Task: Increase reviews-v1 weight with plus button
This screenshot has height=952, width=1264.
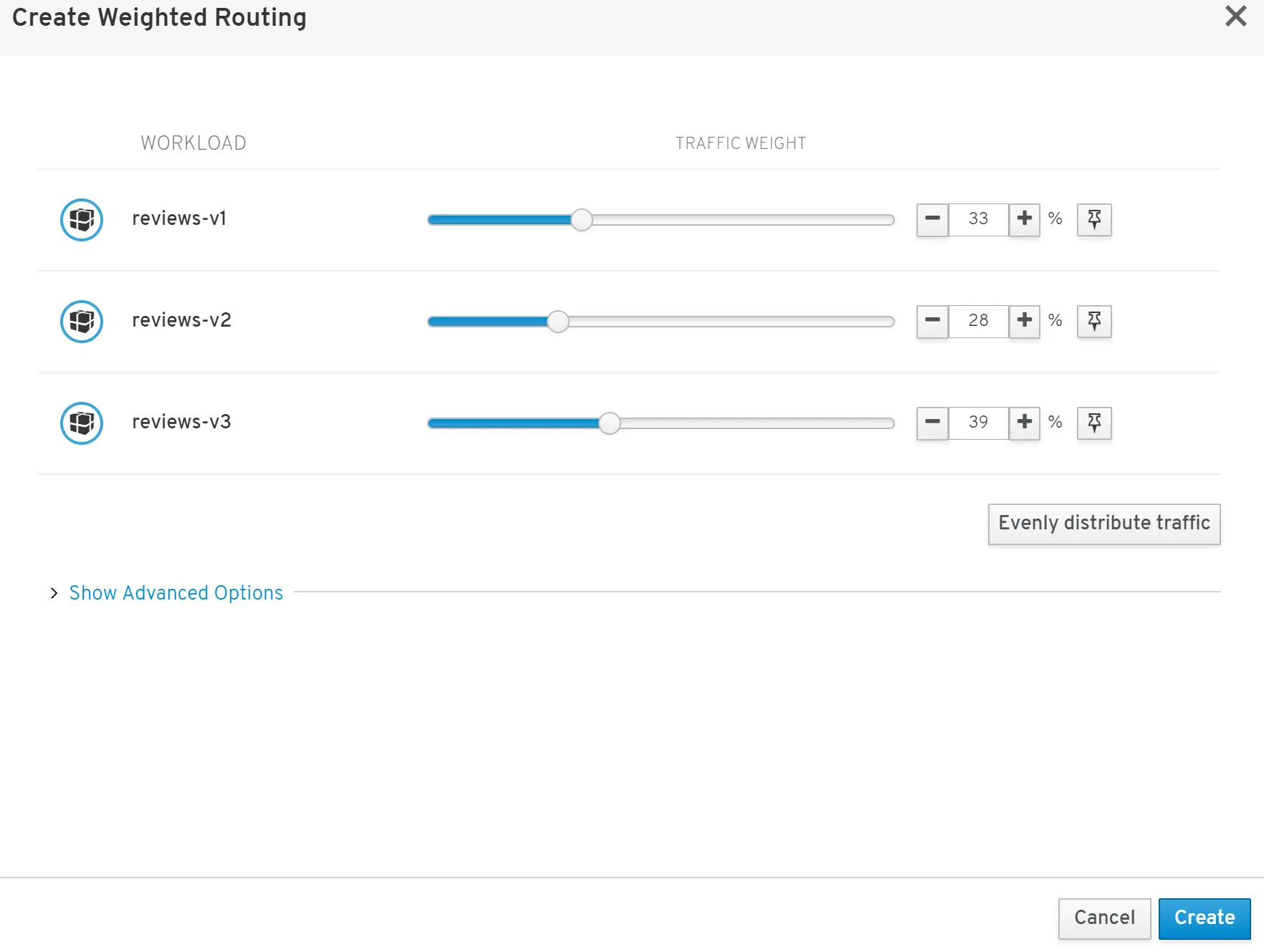Action: tap(1025, 219)
